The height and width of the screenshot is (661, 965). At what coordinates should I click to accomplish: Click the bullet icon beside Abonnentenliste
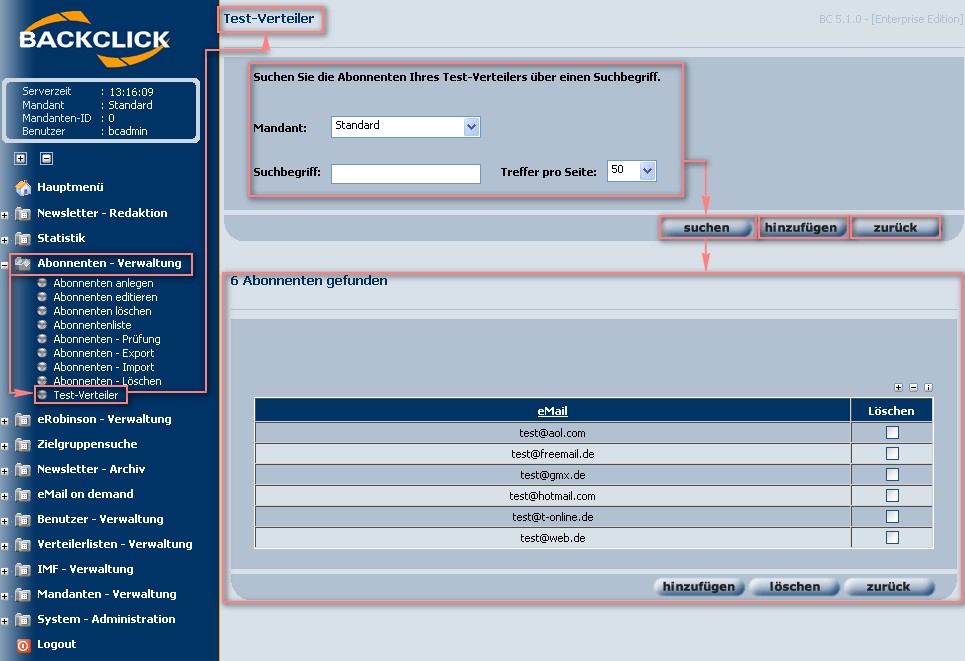point(42,325)
